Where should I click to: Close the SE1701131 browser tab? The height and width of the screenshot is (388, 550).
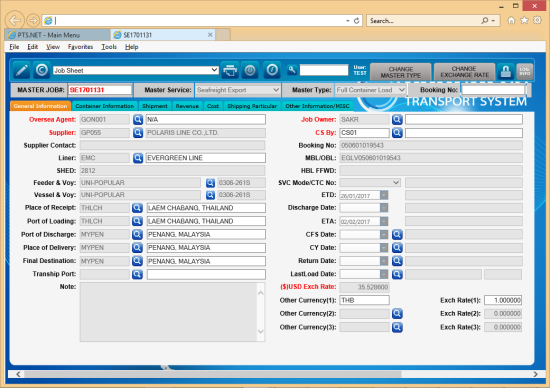point(210,35)
